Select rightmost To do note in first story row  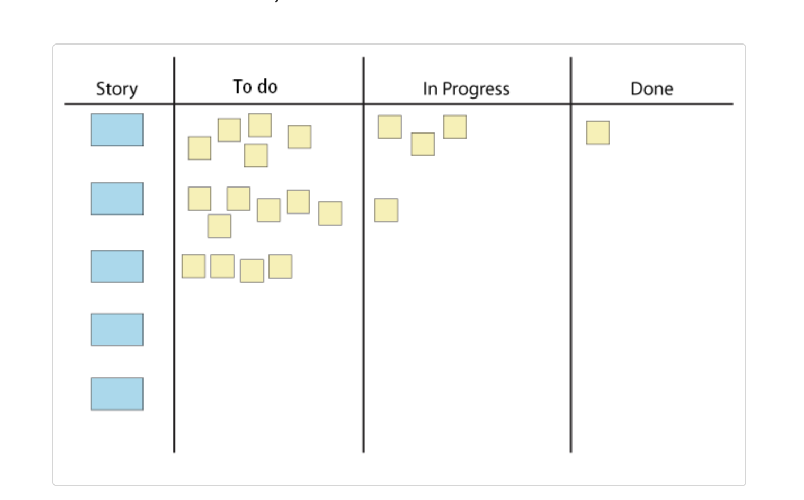[x=299, y=137]
